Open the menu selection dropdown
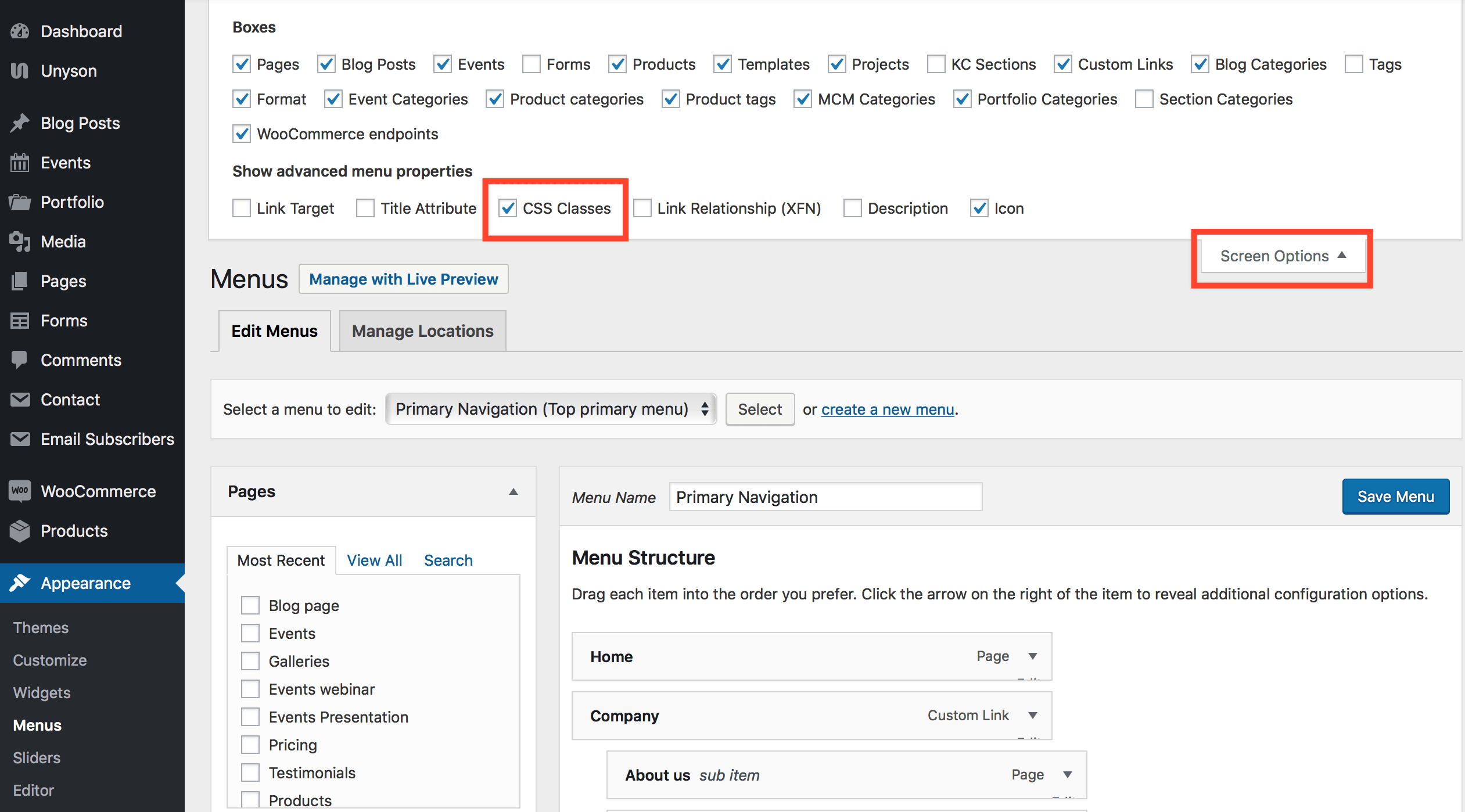The height and width of the screenshot is (812, 1465). (x=551, y=409)
